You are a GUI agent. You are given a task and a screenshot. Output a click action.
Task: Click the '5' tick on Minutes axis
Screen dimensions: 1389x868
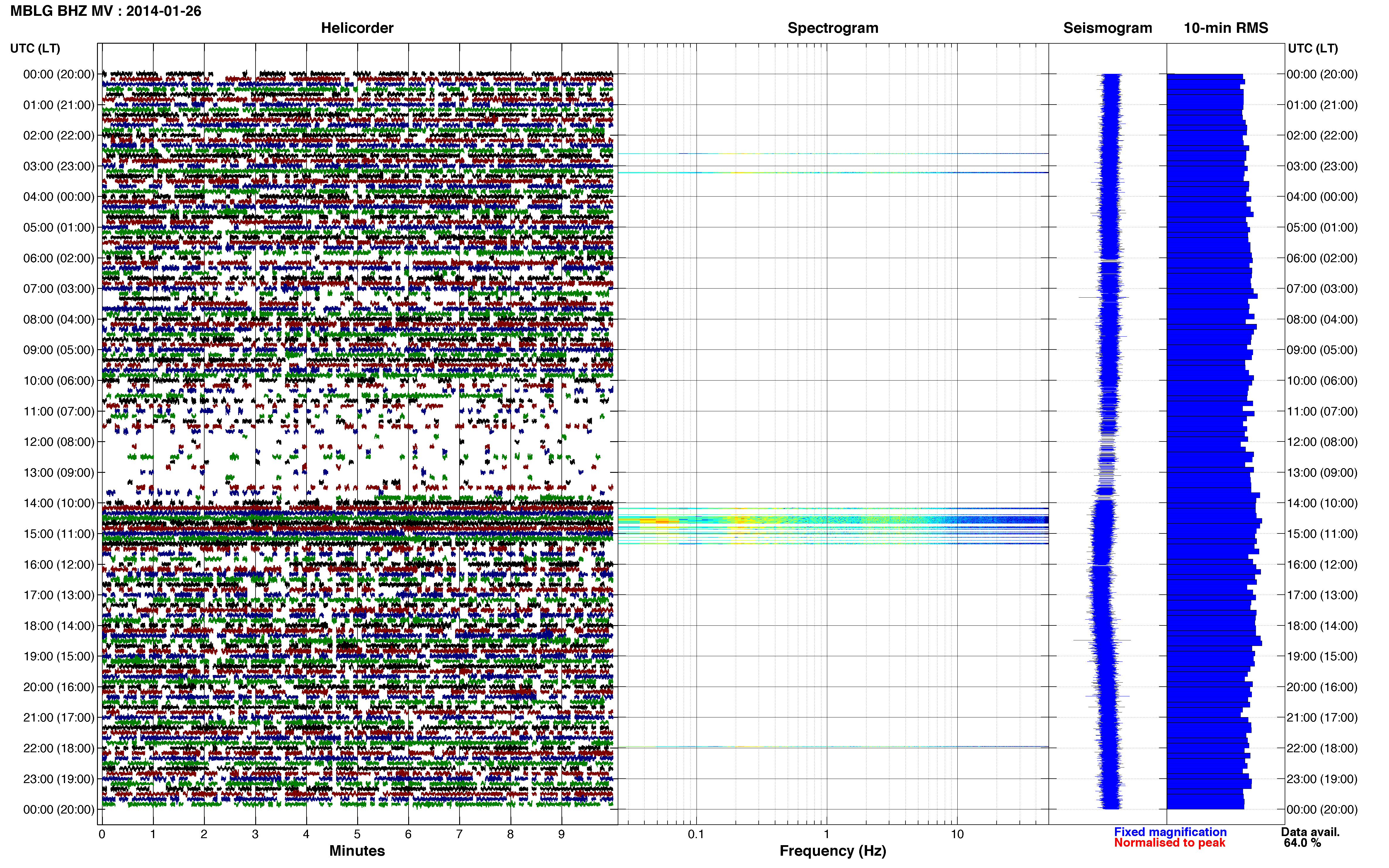[357, 834]
